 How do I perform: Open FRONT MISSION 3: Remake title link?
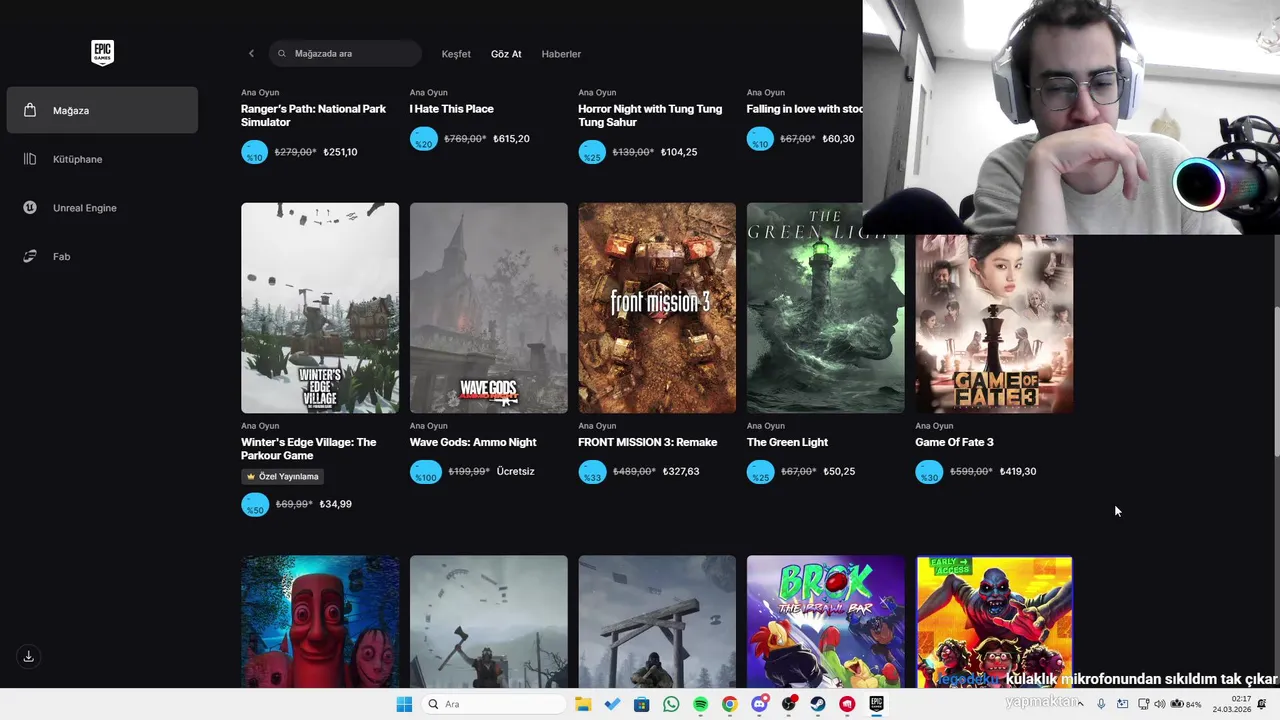[x=648, y=442]
